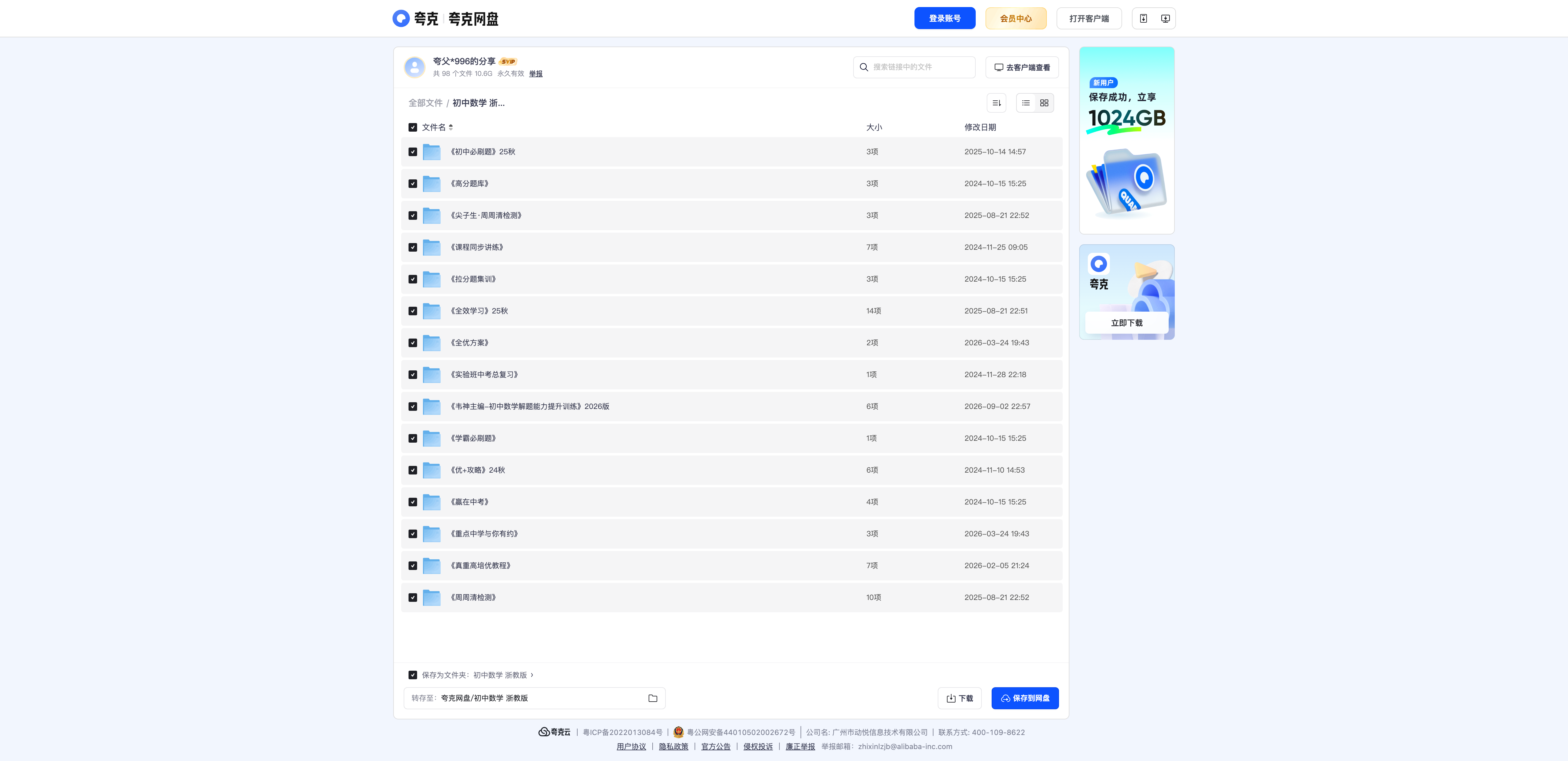Screen dimensions: 1568x761
Task: Open 《优+攻略》24秋 folder
Action: click(478, 470)
